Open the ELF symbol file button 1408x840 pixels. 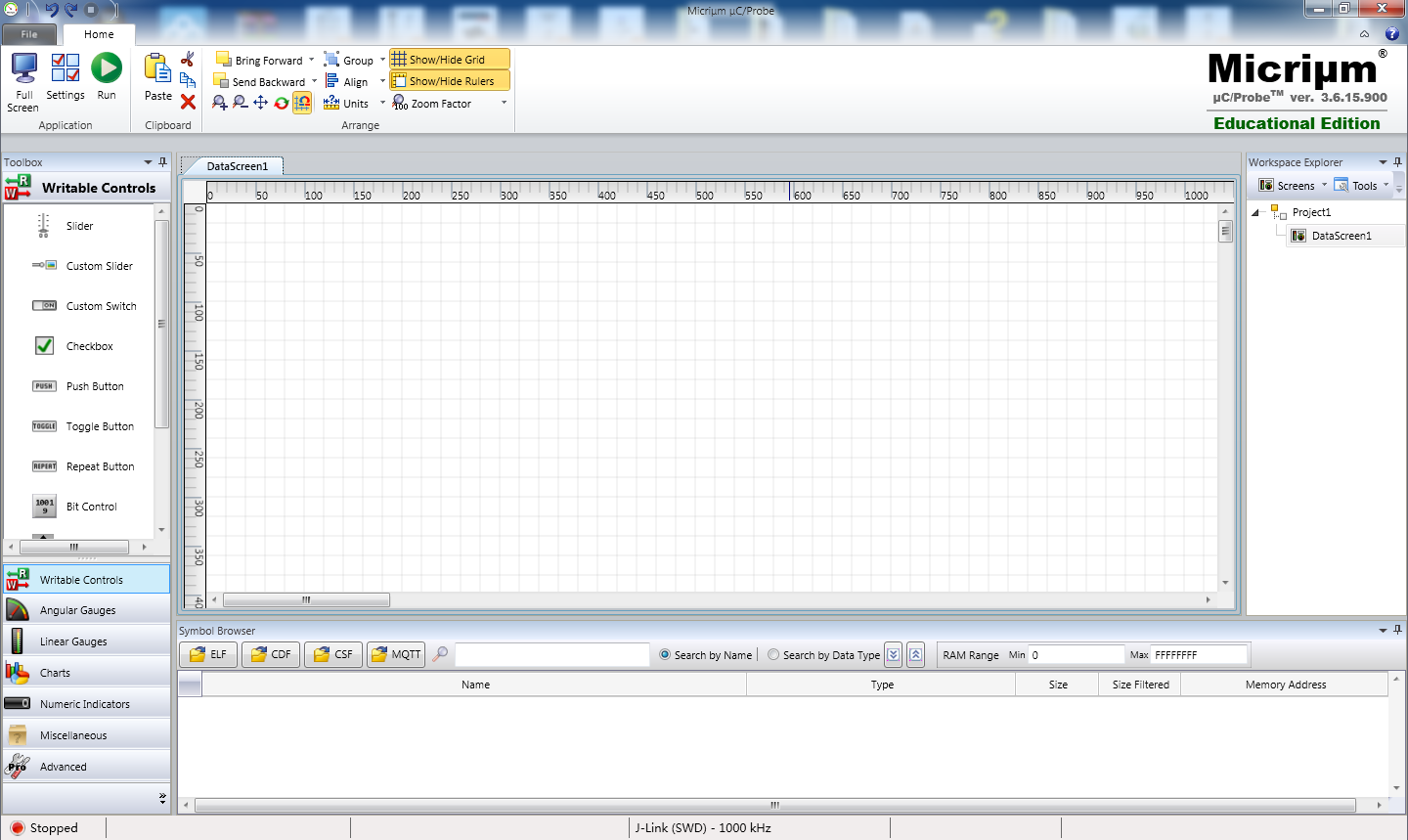point(208,654)
